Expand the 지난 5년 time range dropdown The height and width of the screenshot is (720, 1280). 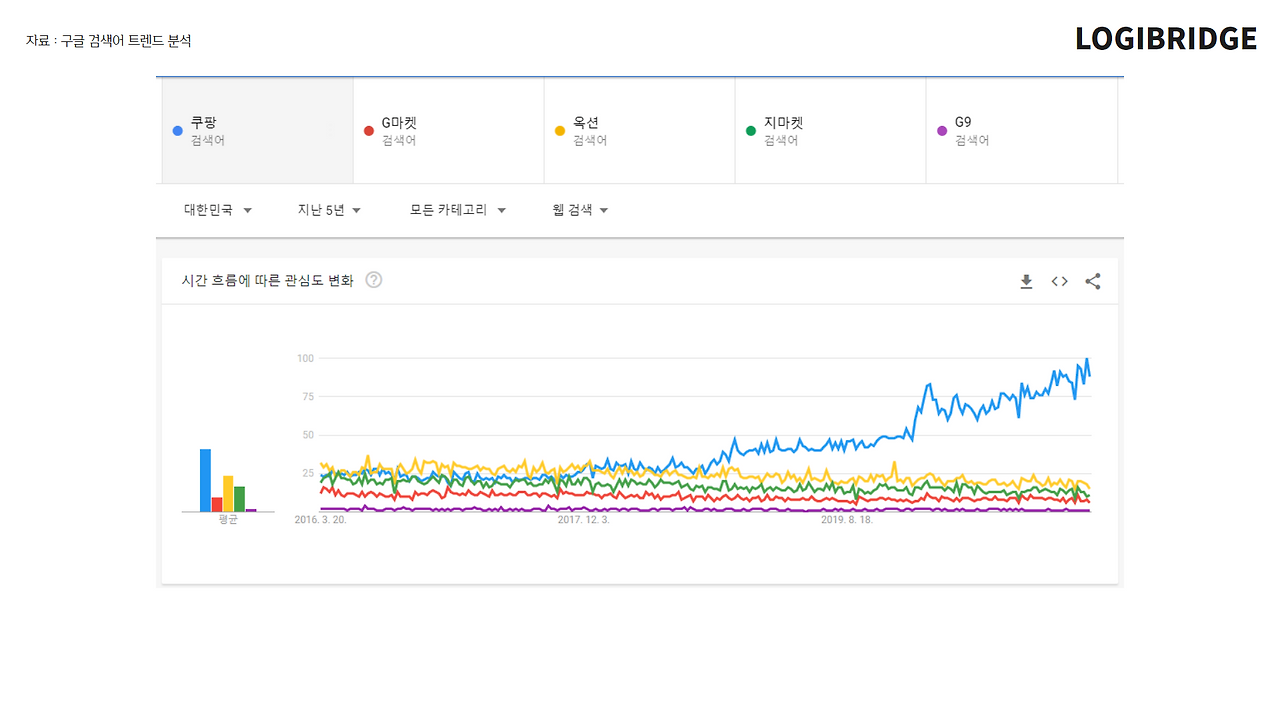point(329,210)
